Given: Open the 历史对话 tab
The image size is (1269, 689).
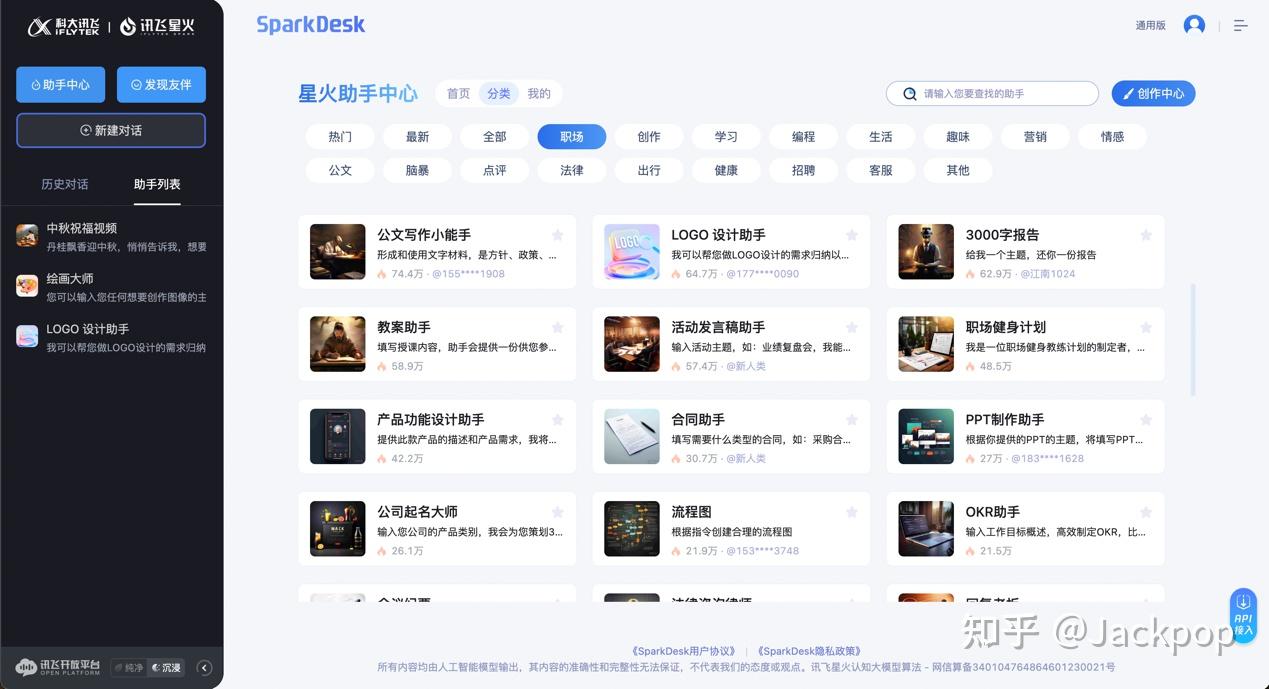Looking at the screenshot, I should [x=65, y=184].
